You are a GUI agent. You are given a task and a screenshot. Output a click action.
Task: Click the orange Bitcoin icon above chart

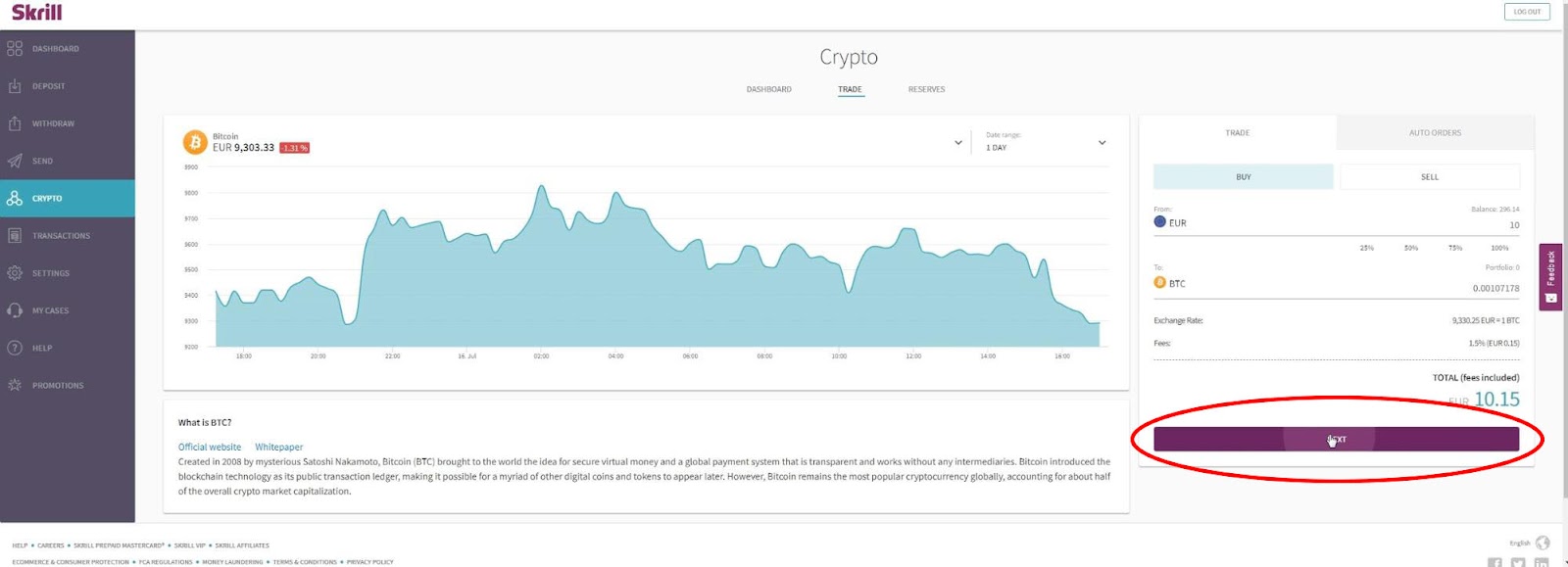(x=195, y=142)
